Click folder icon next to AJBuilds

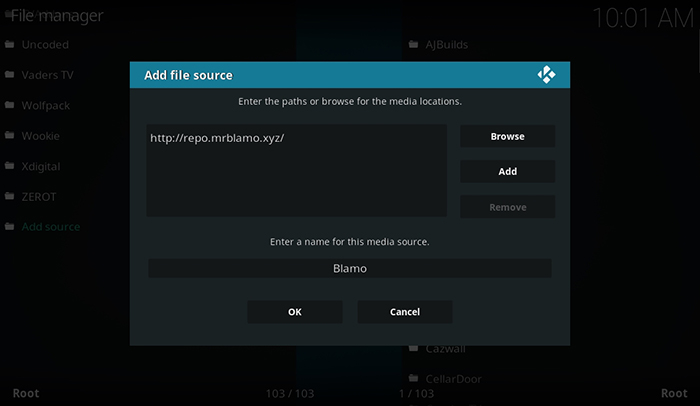pos(413,44)
